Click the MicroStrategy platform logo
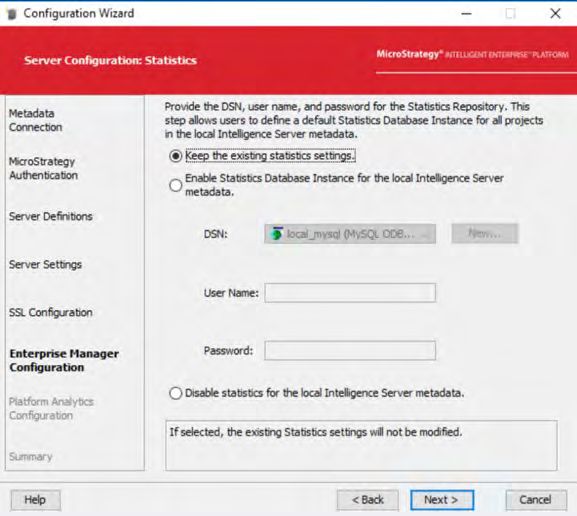The height and width of the screenshot is (516, 577). 472,54
